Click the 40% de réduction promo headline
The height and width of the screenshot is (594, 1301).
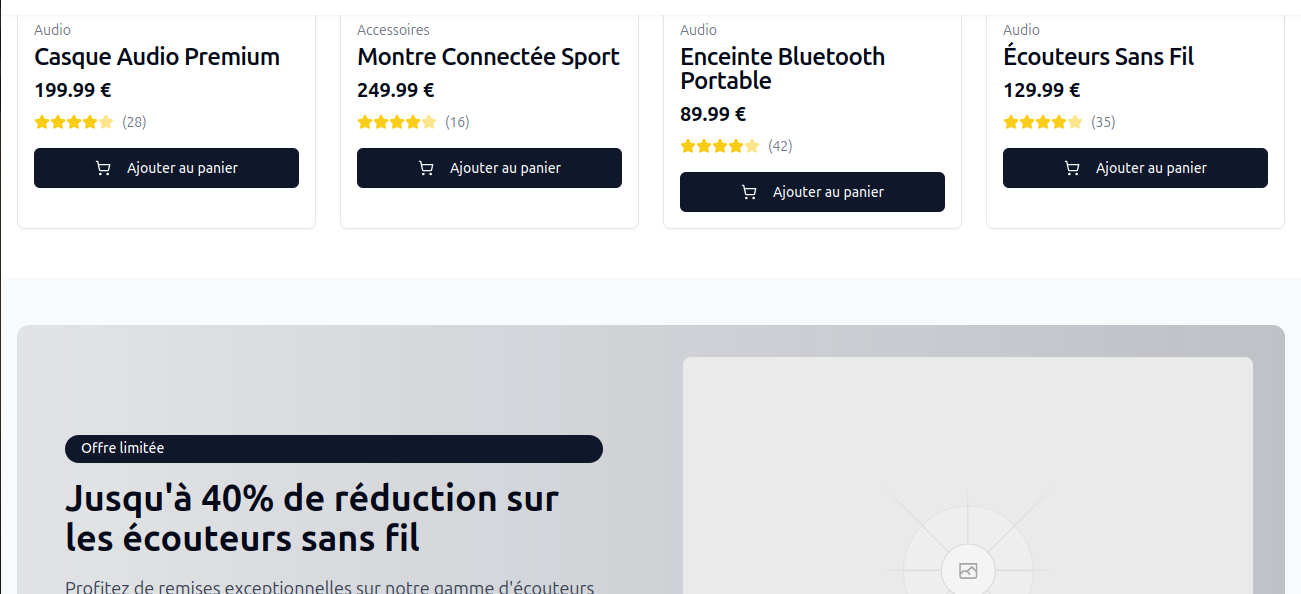[312, 518]
